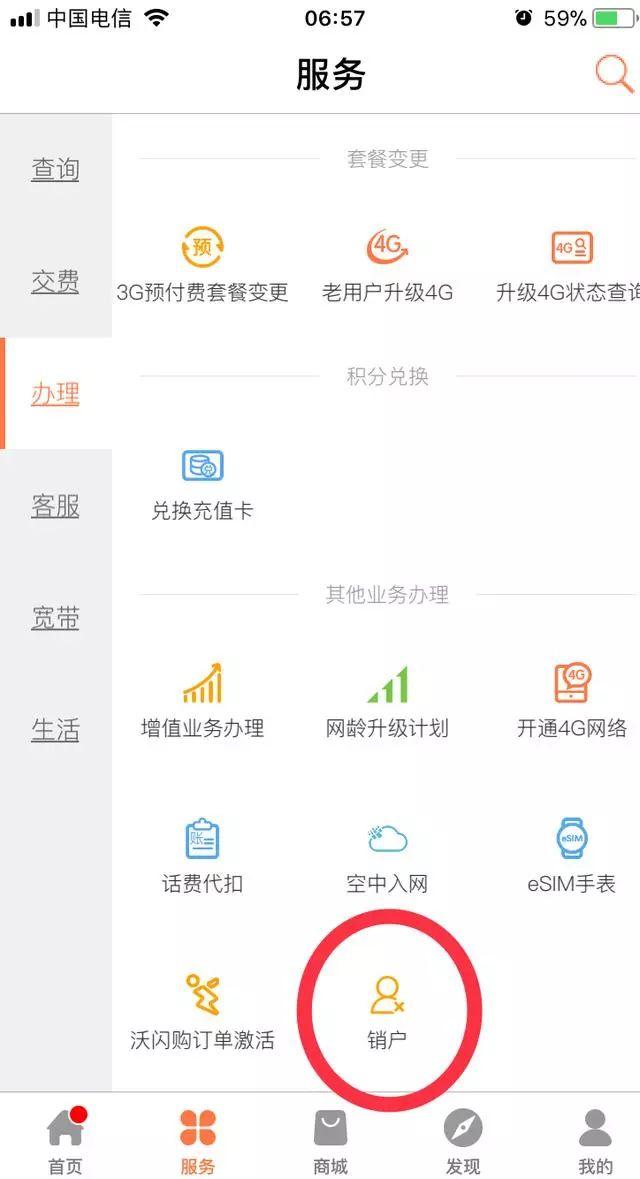640x1179 pixels.
Task: Tap the 销户 account cancel icon
Action: tap(387, 994)
